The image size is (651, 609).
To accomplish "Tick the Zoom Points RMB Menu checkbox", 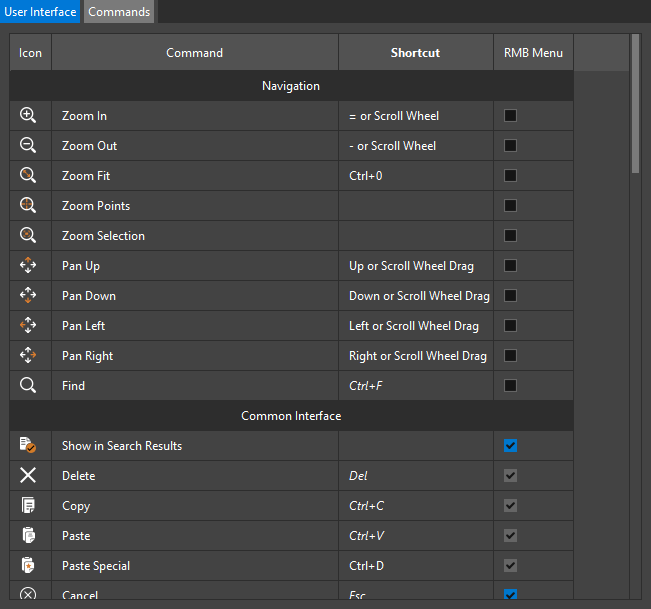I will pyautogui.click(x=510, y=205).
